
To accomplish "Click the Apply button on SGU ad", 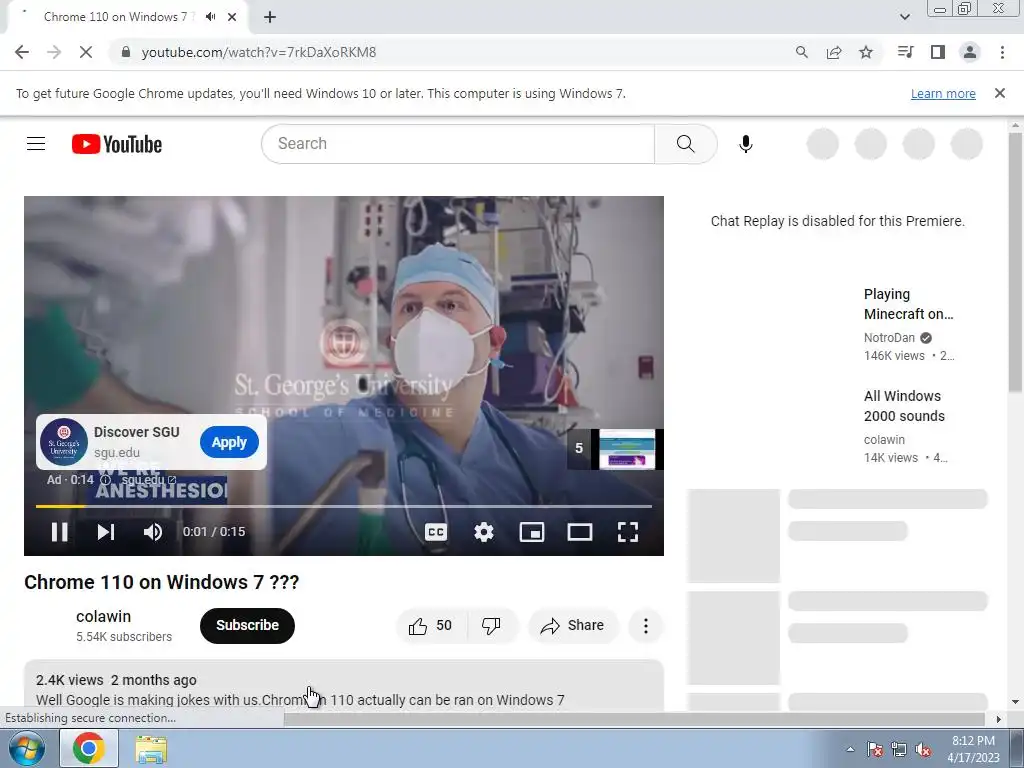I will click(229, 442).
